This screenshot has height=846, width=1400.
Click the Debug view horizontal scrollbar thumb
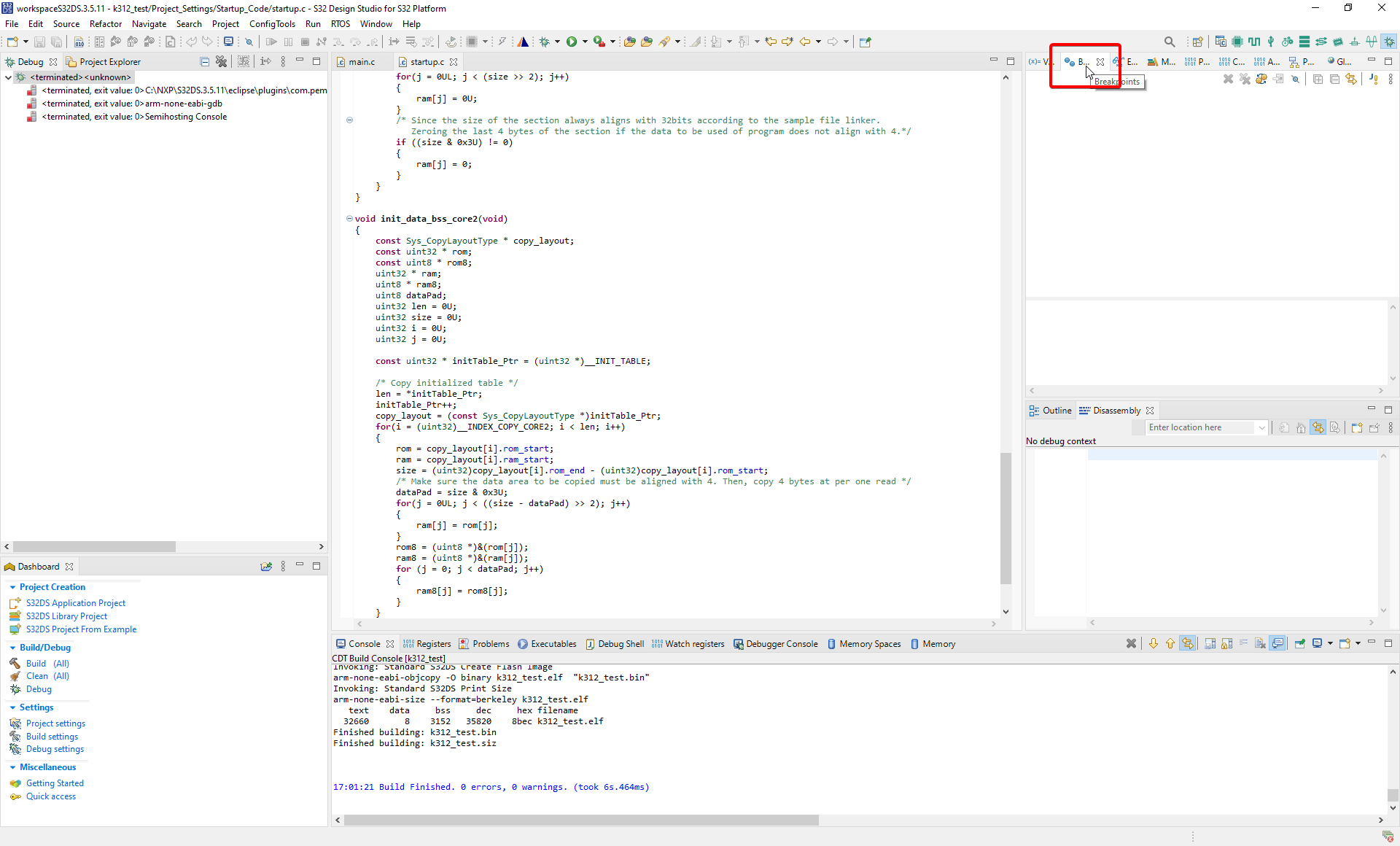(94, 546)
